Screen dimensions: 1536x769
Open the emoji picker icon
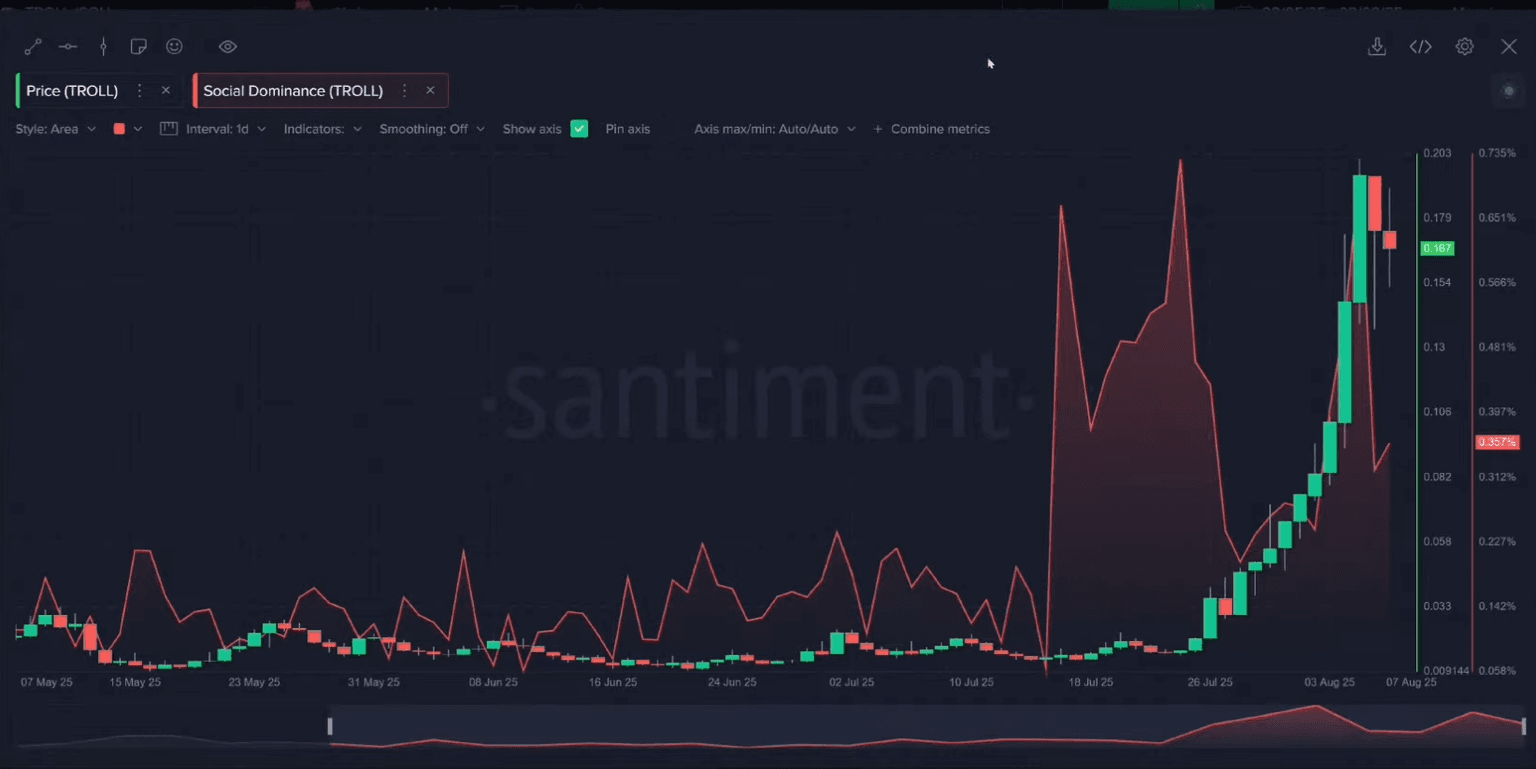[x=175, y=47]
